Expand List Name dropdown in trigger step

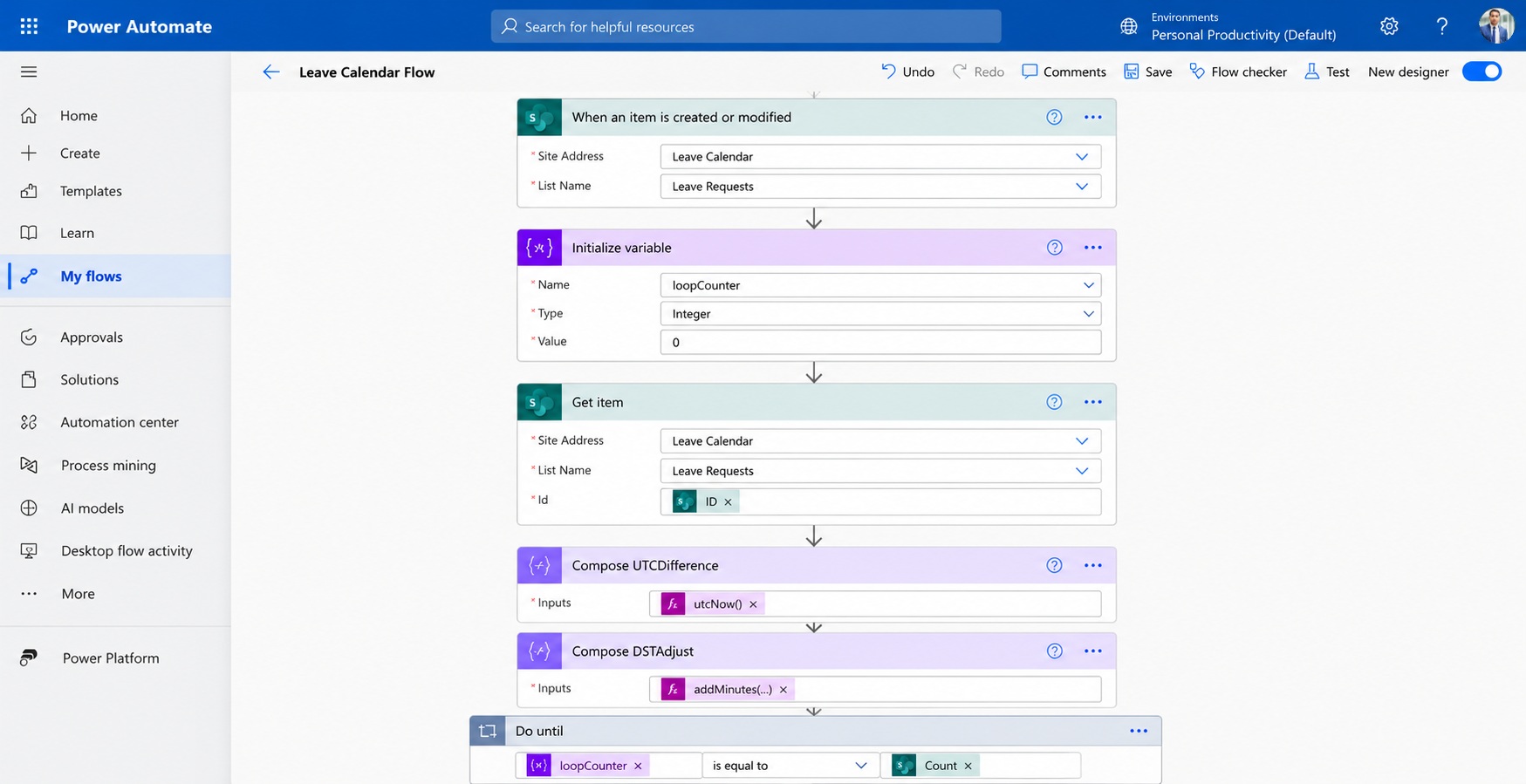coord(1082,187)
